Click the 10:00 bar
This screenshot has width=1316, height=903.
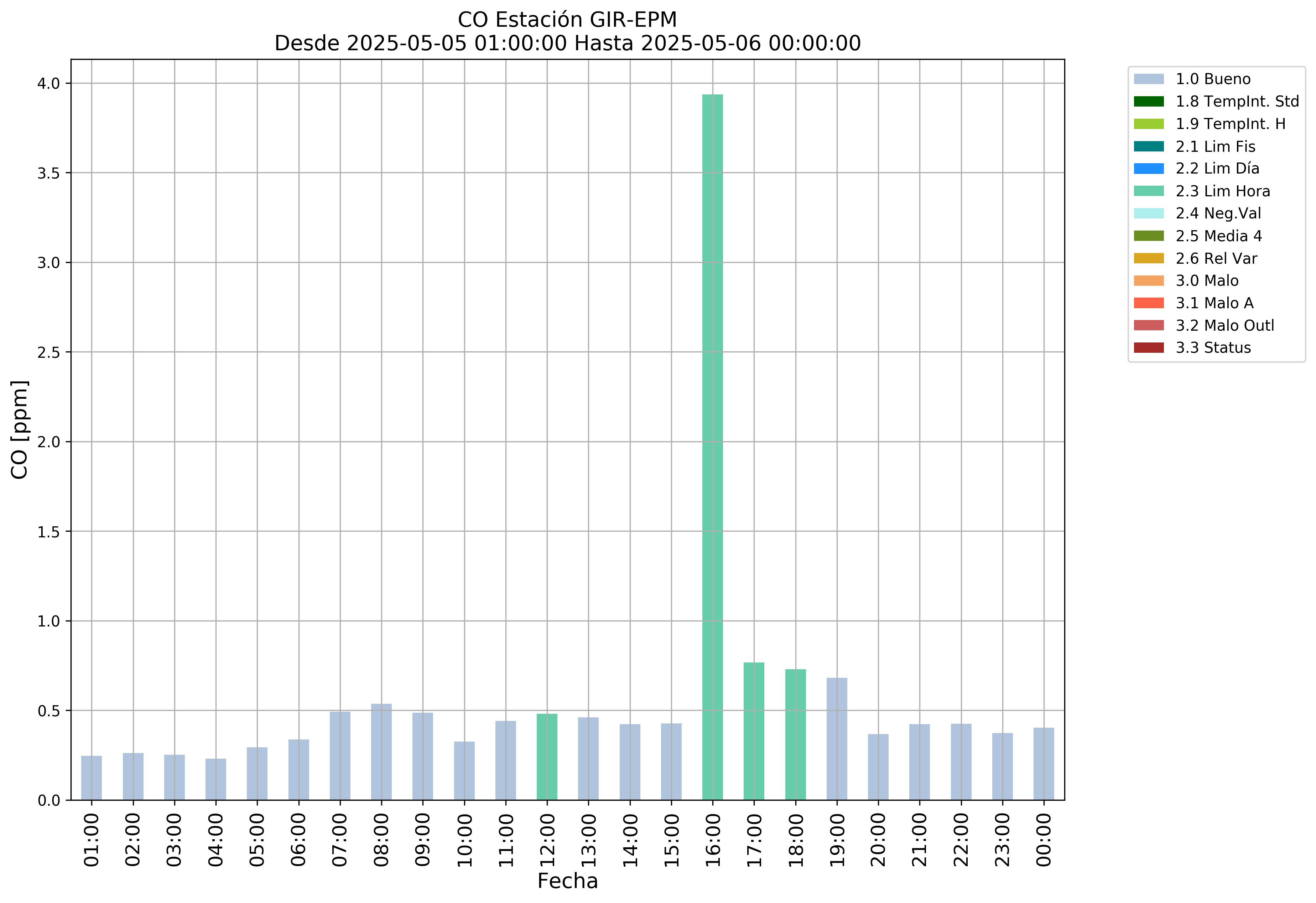[x=464, y=770]
